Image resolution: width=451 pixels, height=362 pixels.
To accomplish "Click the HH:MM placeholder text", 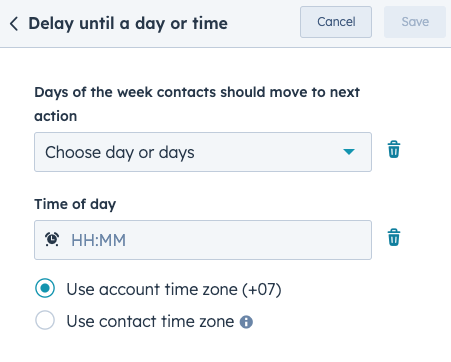I will [99, 240].
